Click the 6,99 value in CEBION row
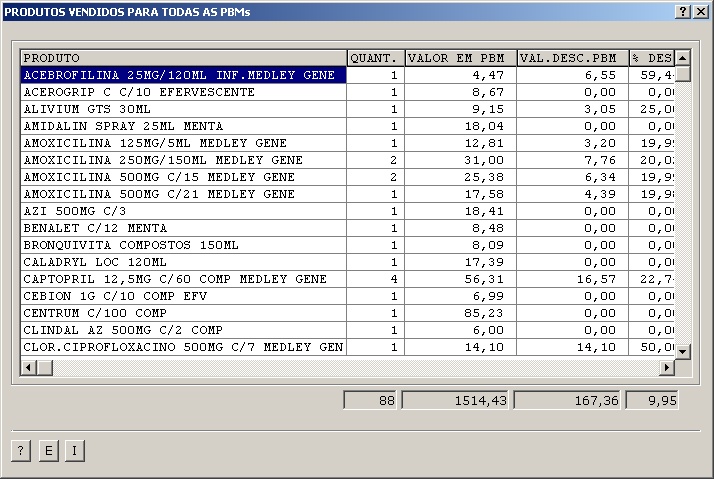Screen dimensions: 714x479 point(460,296)
